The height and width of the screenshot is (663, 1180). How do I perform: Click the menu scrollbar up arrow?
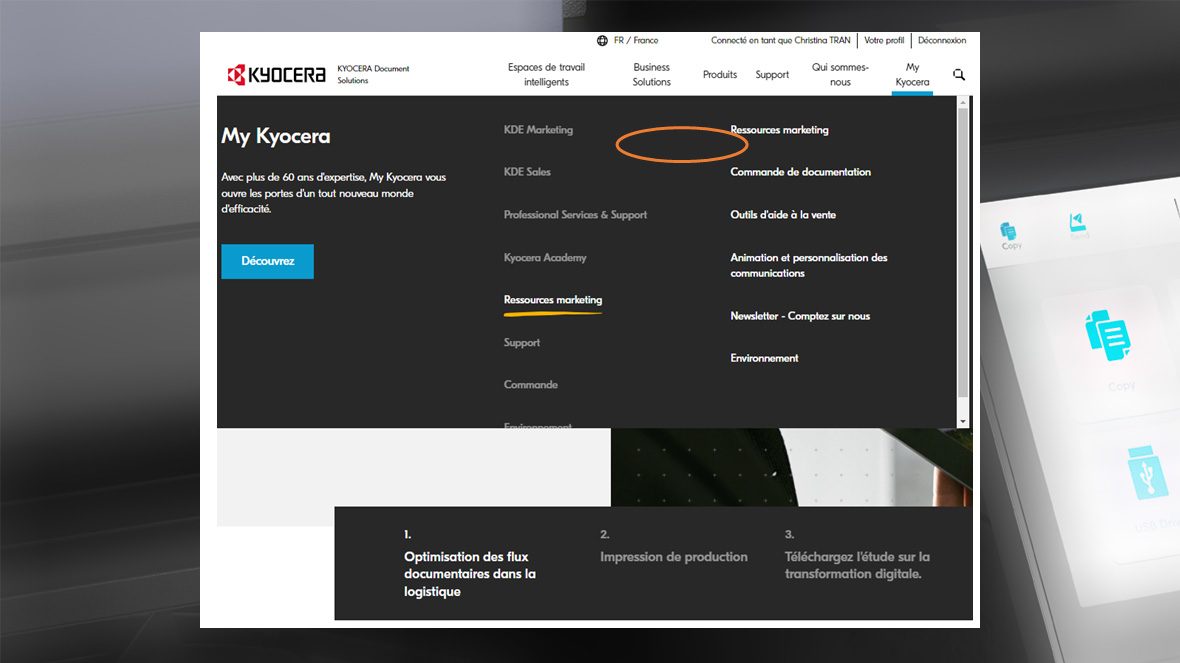pyautogui.click(x=963, y=102)
